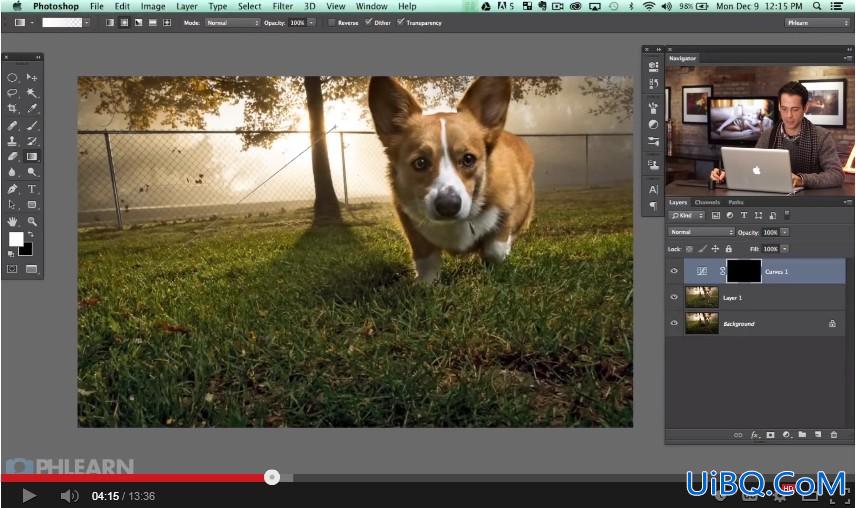Viewport: 856px width, 508px height.
Task: Switch to the Paths tab
Action: (x=736, y=202)
